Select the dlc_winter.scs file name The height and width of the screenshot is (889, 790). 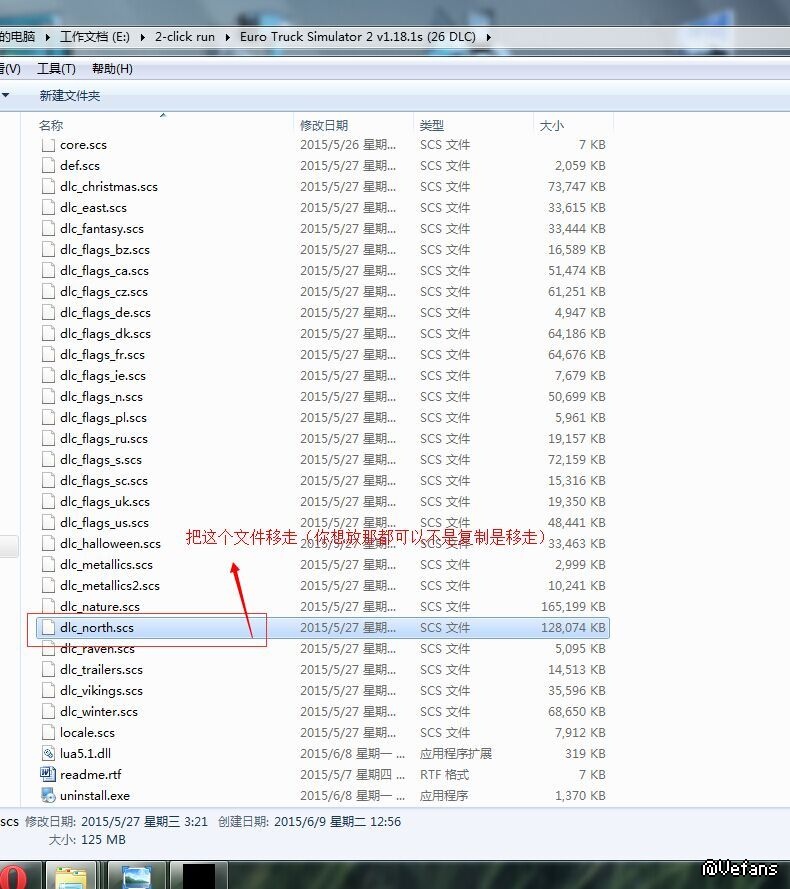pos(99,711)
